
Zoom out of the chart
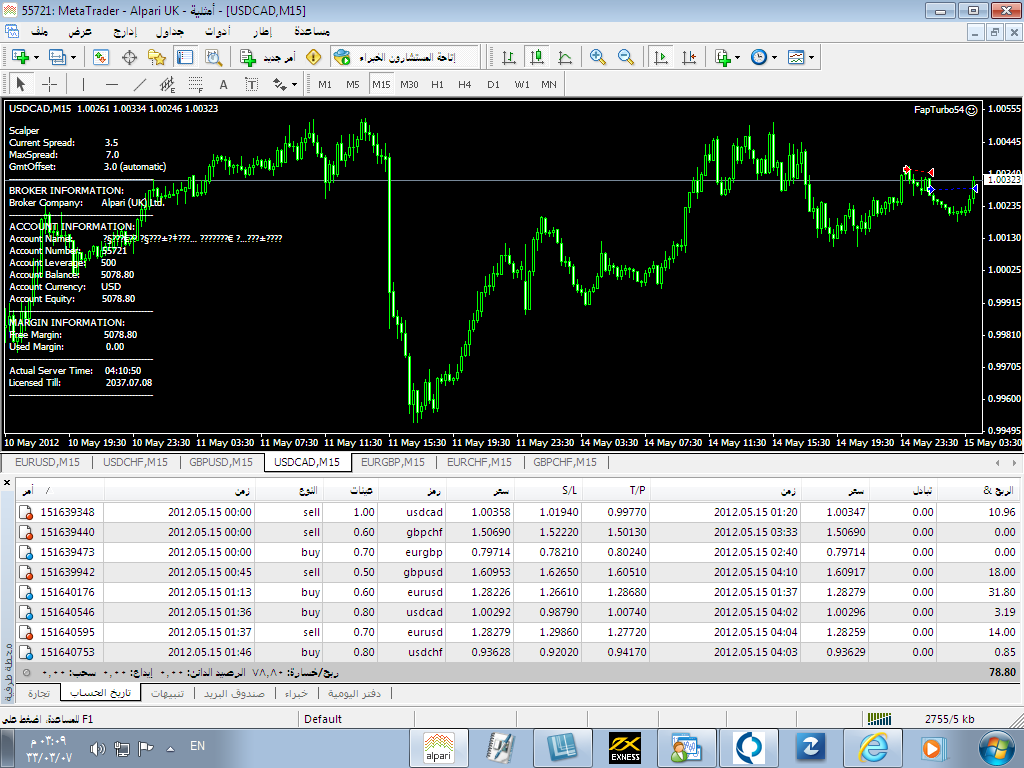626,57
